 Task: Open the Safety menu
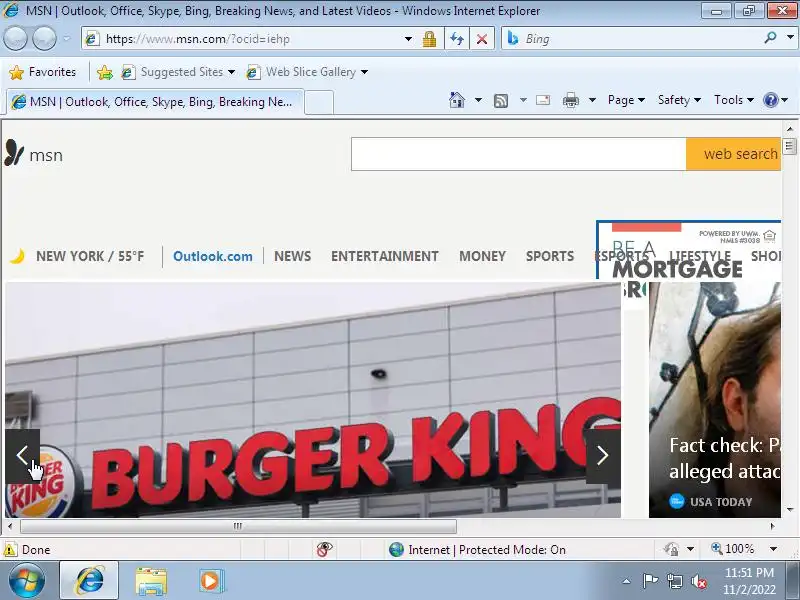tap(679, 100)
